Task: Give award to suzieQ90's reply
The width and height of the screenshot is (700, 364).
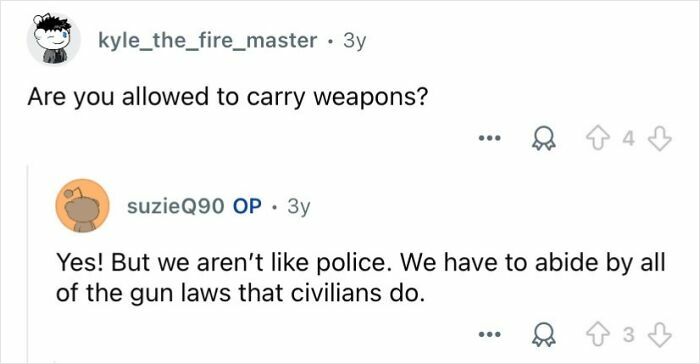Action: (x=543, y=335)
